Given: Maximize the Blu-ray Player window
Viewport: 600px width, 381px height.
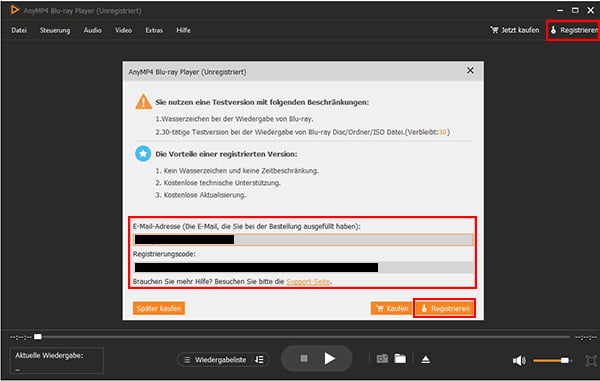Looking at the screenshot, I should pyautogui.click(x=575, y=10).
